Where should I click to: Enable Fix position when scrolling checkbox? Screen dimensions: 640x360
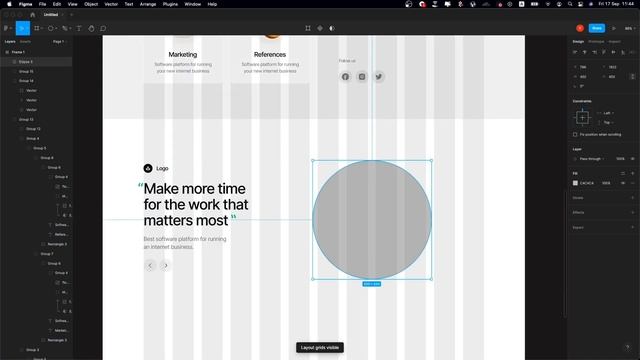pyautogui.click(x=575, y=134)
